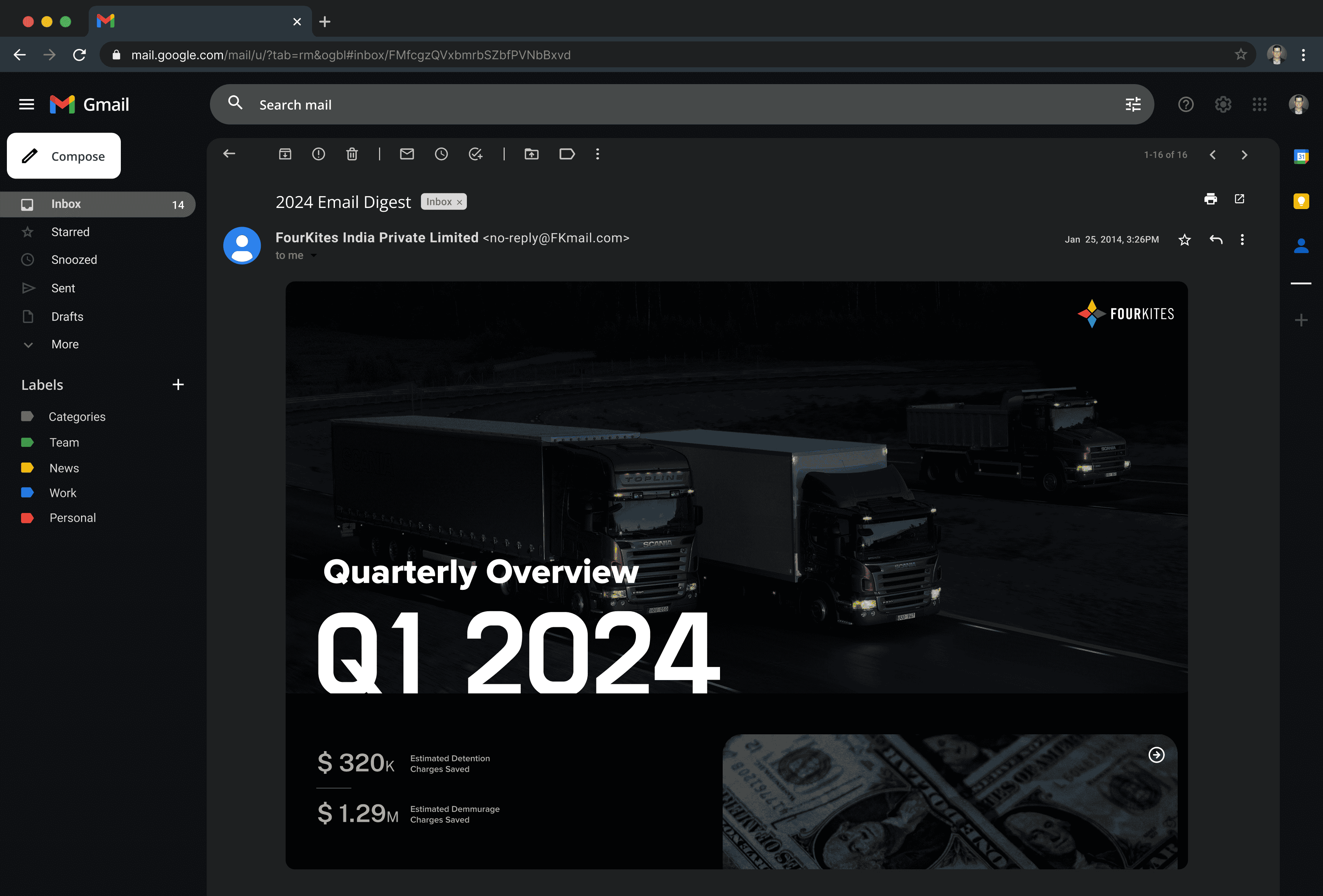Screen dimensions: 1323x896
Task: Open the Google account avatar in Gmail
Action: pyautogui.click(x=1299, y=105)
